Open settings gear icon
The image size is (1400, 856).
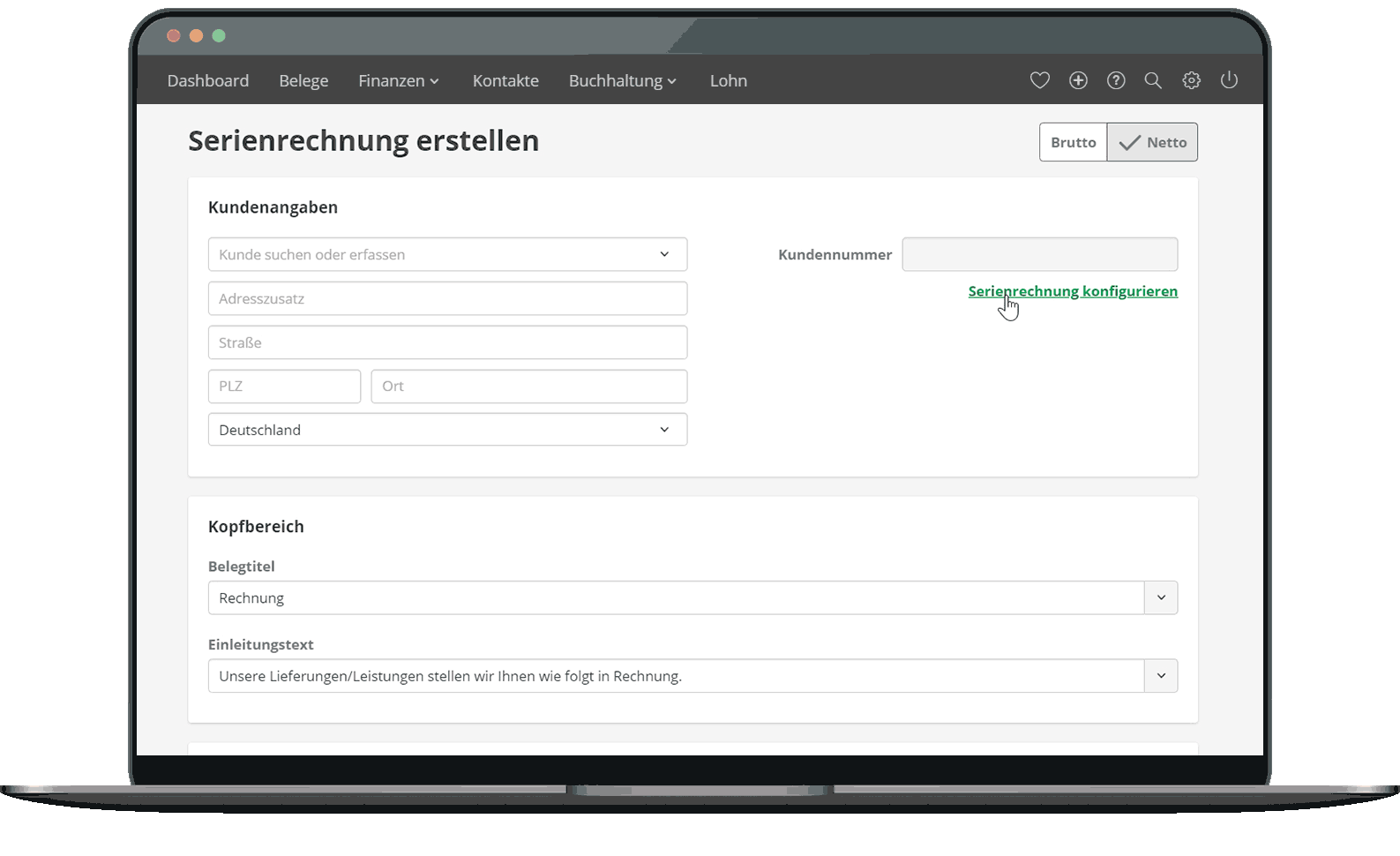click(1191, 80)
